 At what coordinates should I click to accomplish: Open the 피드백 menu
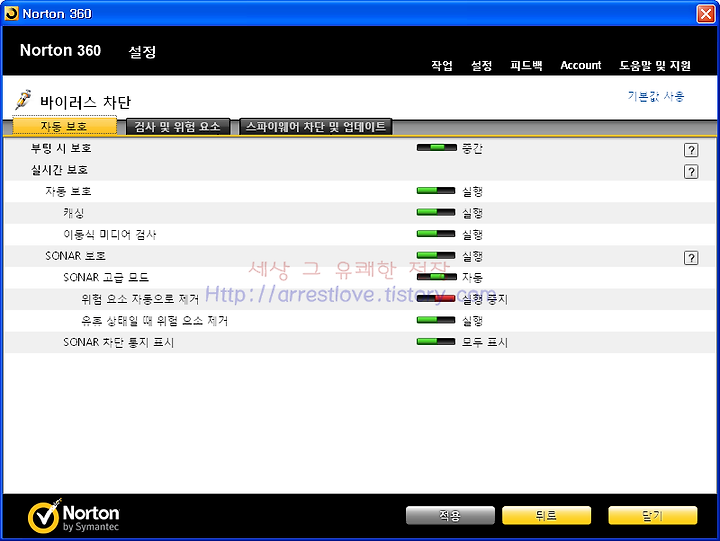[526, 65]
